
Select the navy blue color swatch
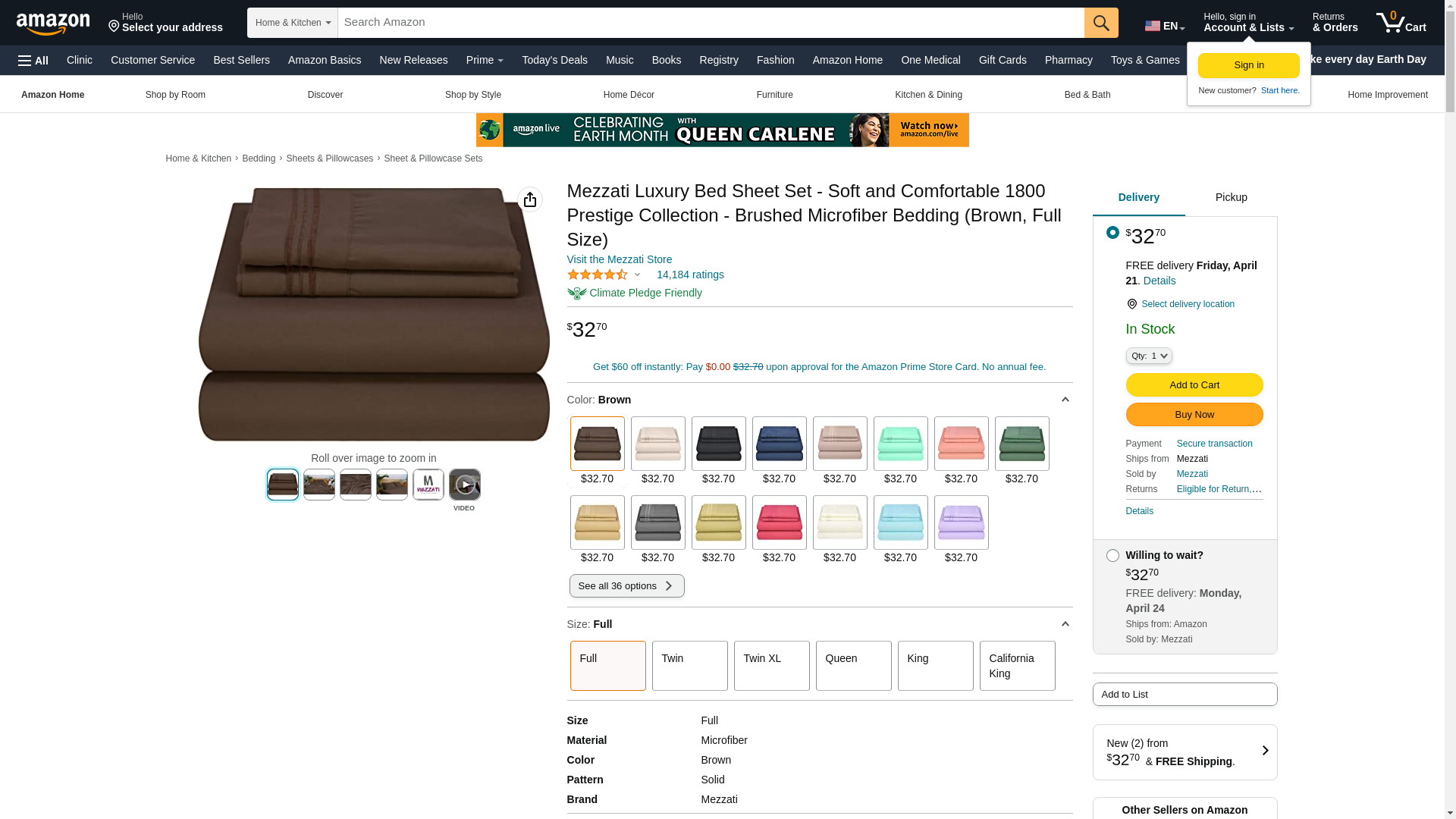[x=780, y=444]
